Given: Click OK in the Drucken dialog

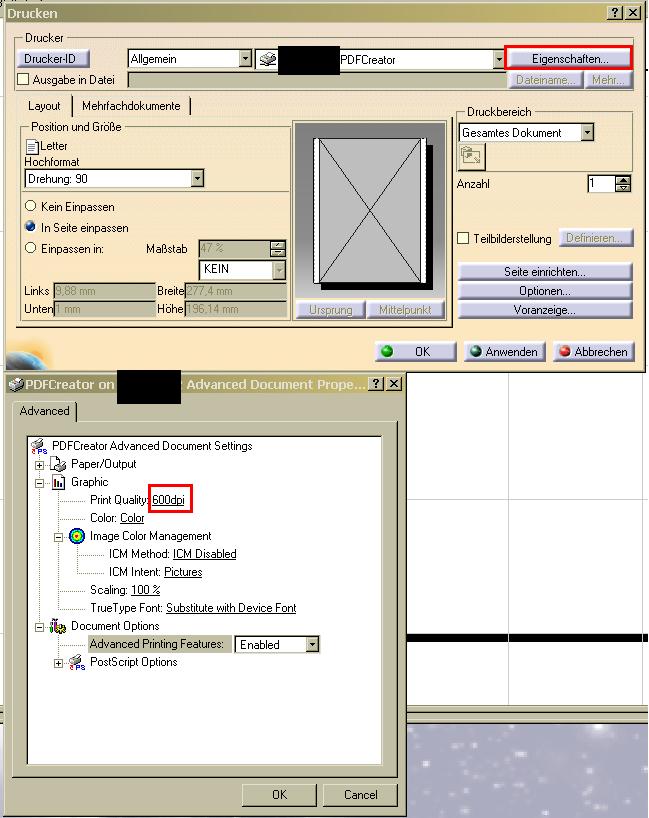Looking at the screenshot, I should [x=415, y=352].
